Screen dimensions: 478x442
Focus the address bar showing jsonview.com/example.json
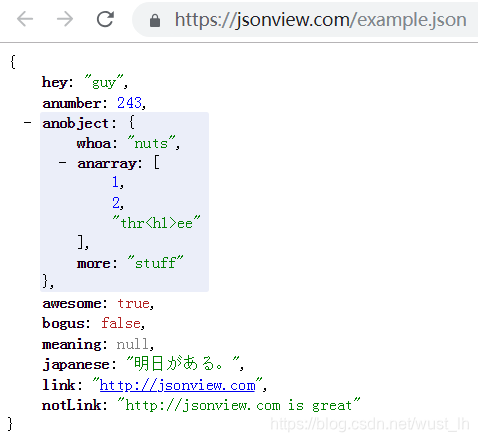305,20
